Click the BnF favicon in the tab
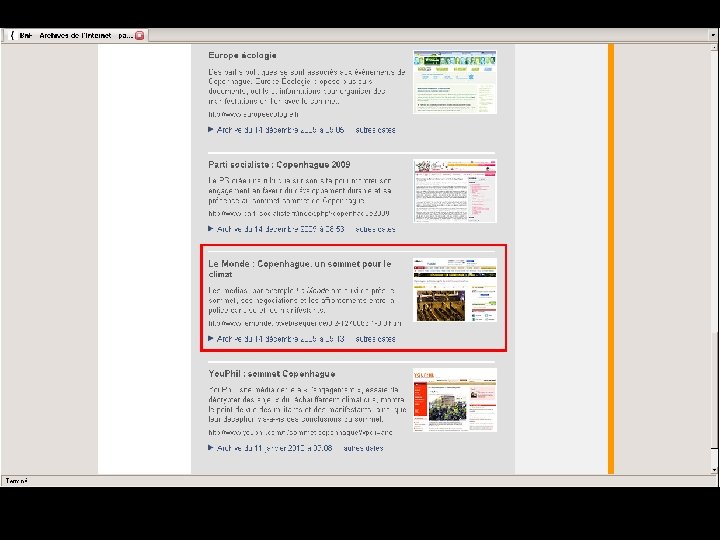Viewport: 720px width, 540px height. [12, 35]
